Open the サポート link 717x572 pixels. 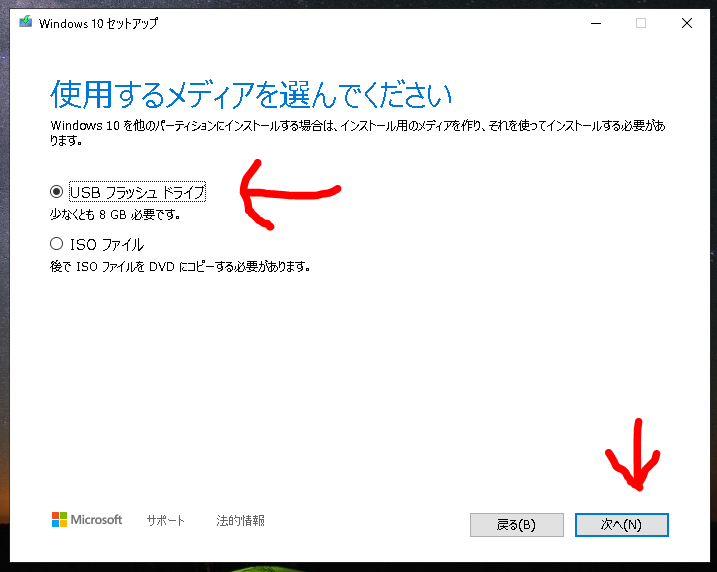click(166, 520)
